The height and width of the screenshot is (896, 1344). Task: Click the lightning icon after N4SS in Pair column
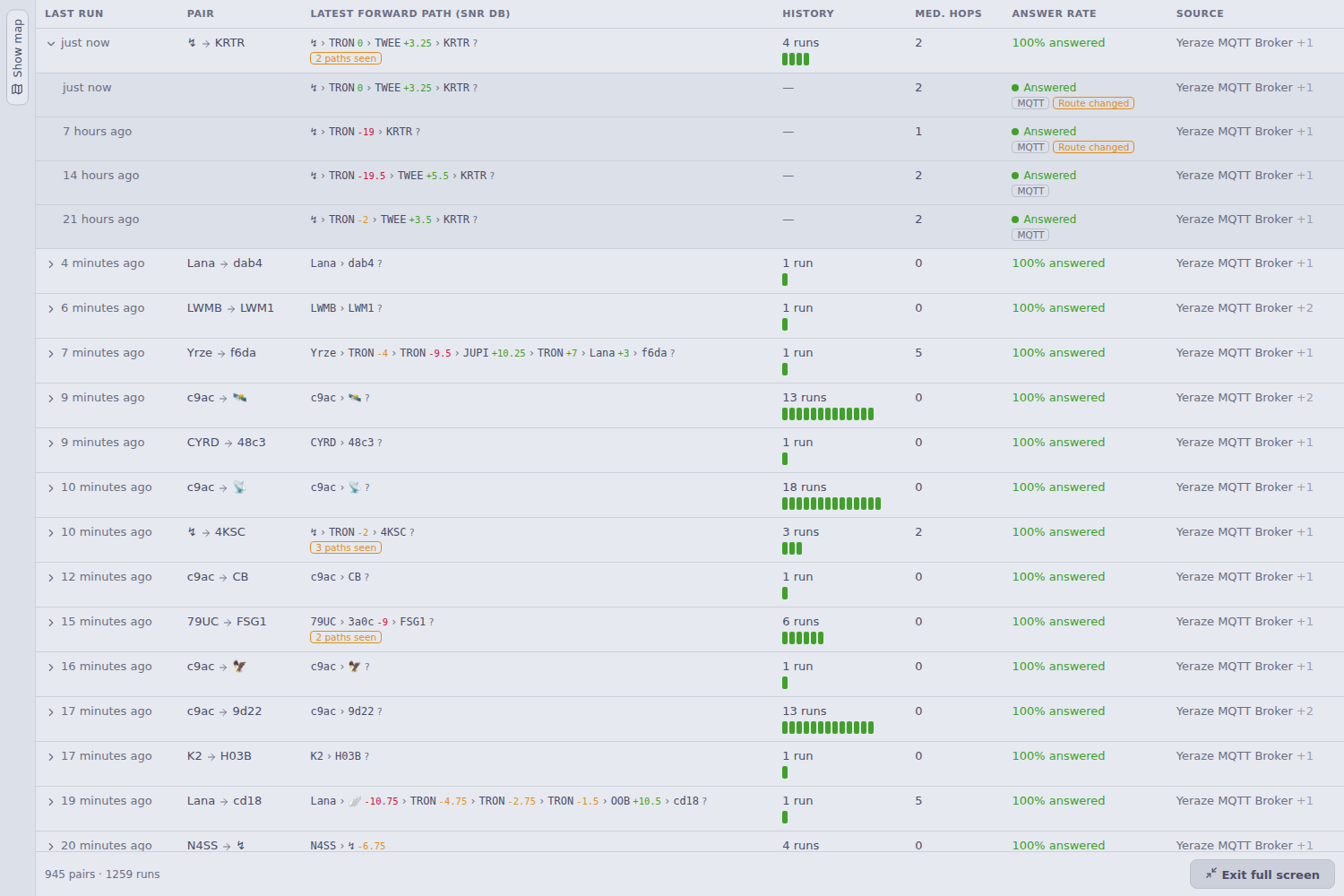point(240,846)
